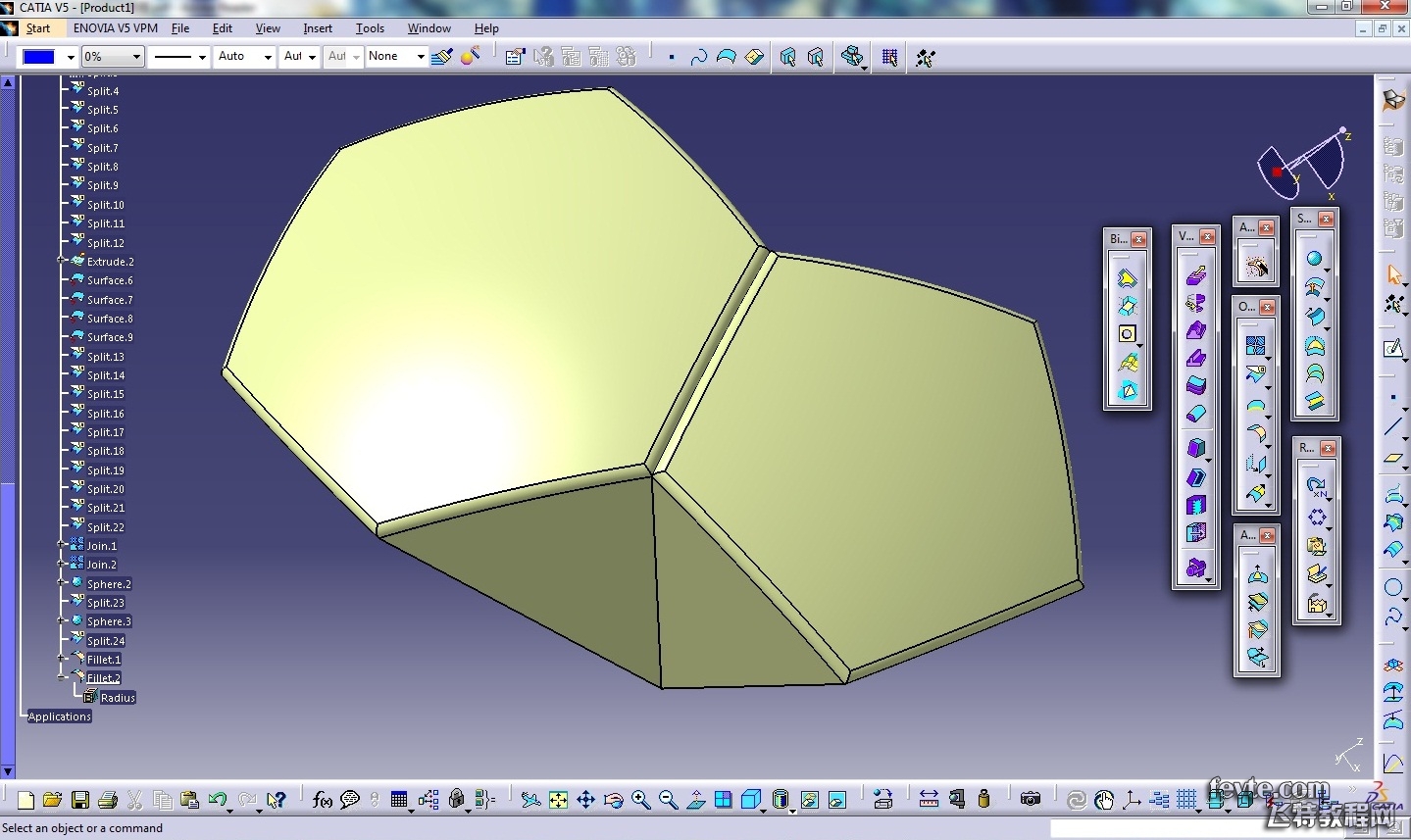Click the Sphere icon in S... toolbar
This screenshot has width=1411, height=840.
pyautogui.click(x=1314, y=260)
